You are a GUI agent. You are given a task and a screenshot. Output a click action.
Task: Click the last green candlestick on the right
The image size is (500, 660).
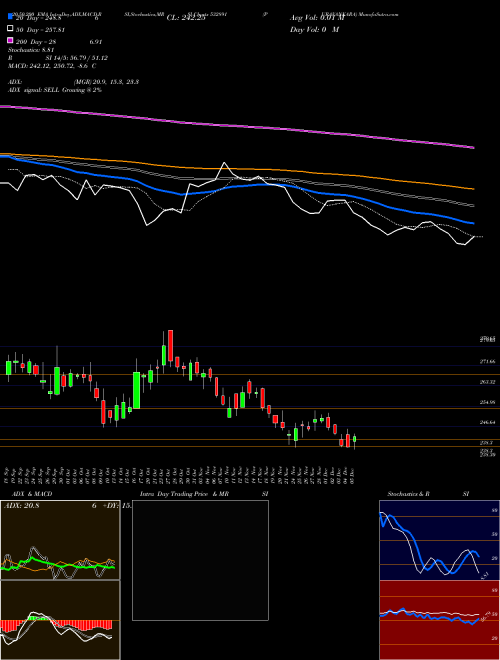point(354,439)
